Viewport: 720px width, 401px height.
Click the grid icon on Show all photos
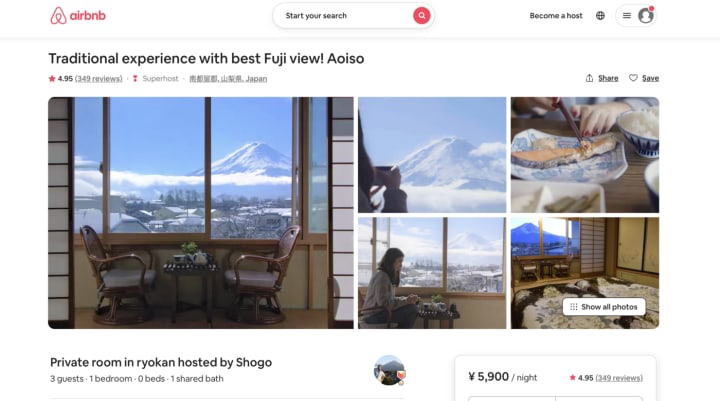pos(574,307)
